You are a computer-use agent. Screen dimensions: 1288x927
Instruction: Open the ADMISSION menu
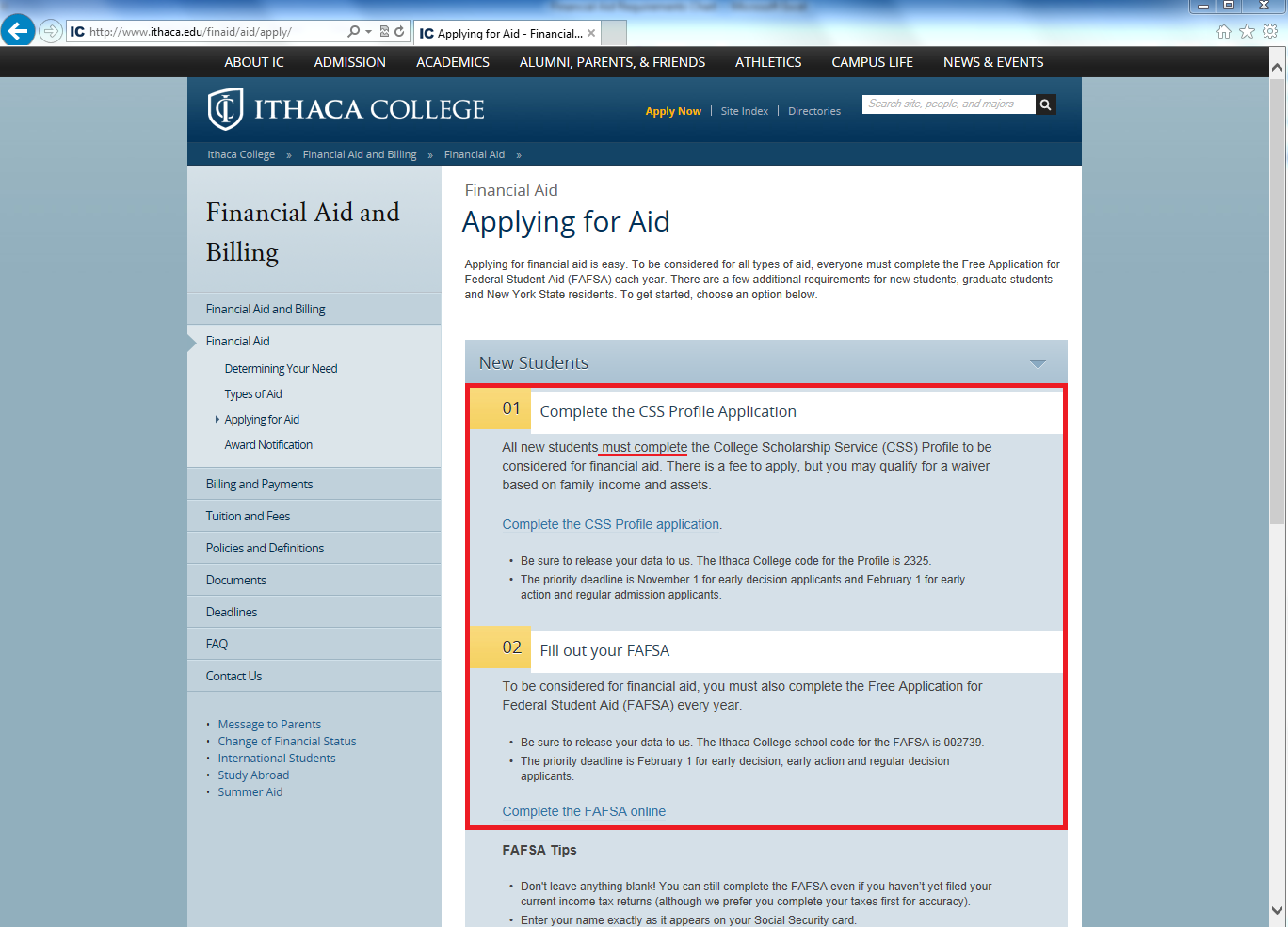(350, 62)
